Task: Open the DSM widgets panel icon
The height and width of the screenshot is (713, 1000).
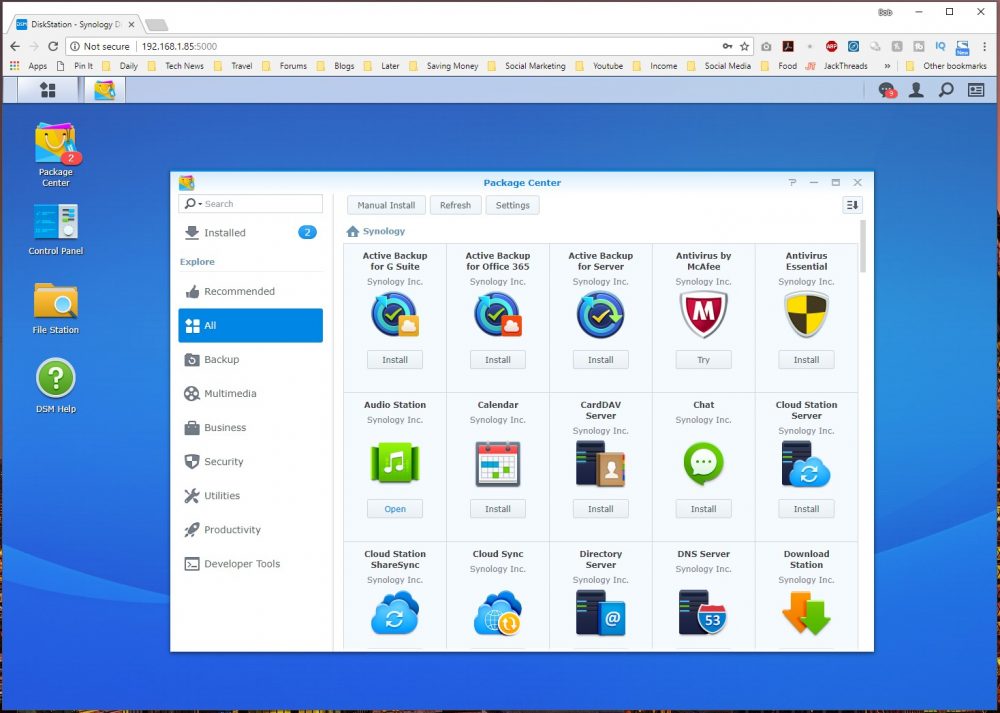Action: pyautogui.click(x=976, y=90)
